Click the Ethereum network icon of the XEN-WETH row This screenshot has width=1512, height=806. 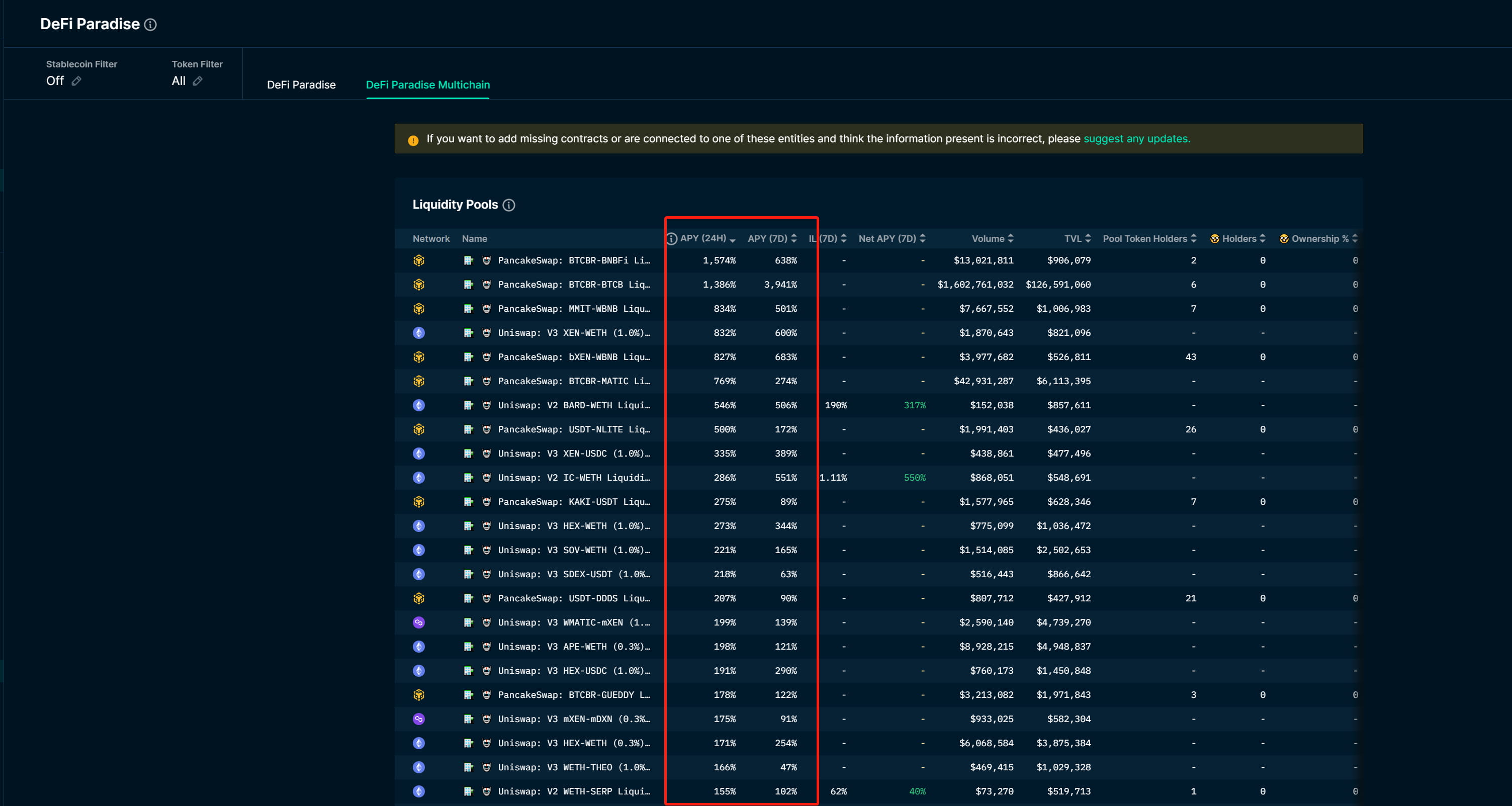coord(418,333)
